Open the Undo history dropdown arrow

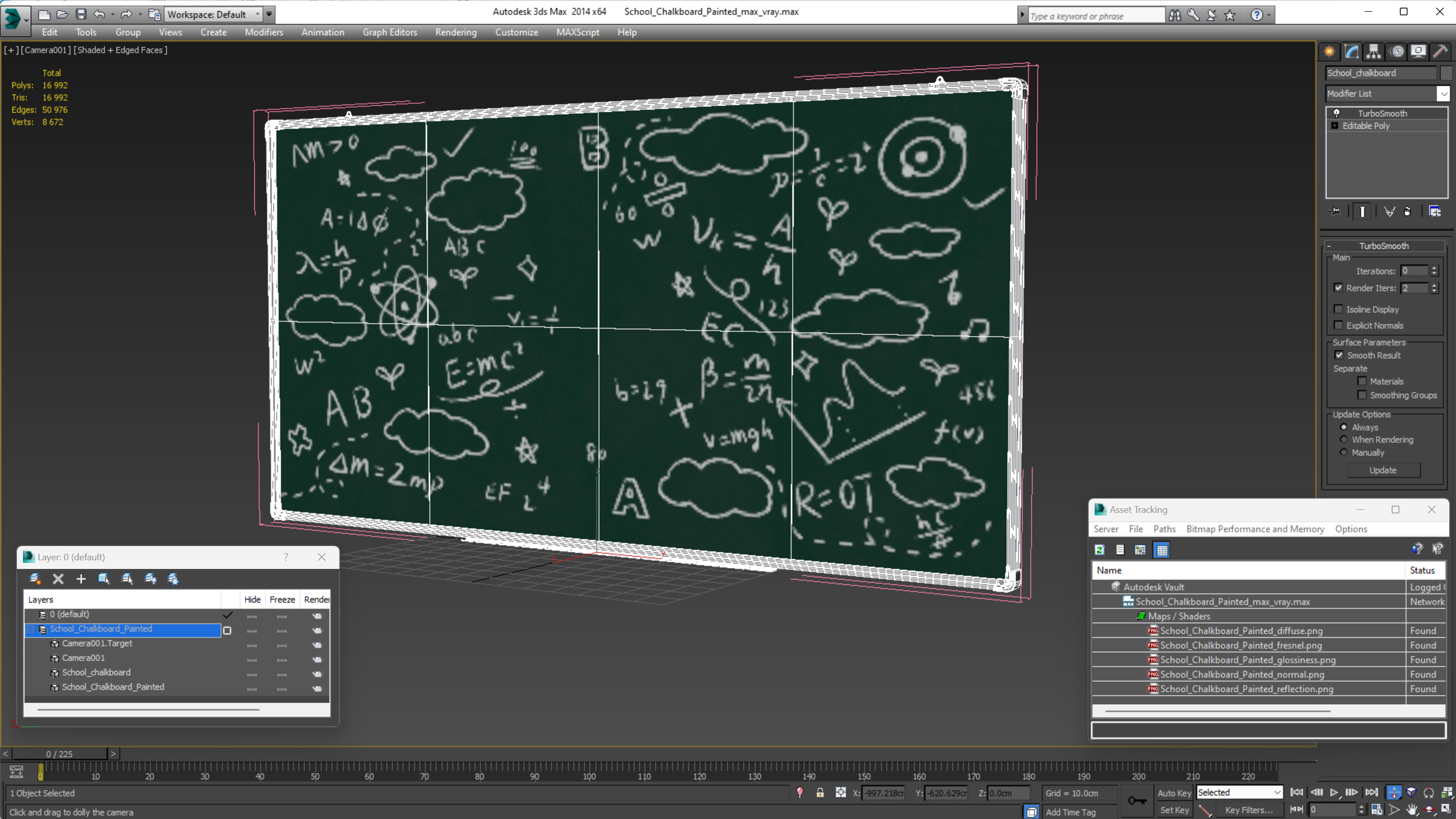tap(112, 14)
